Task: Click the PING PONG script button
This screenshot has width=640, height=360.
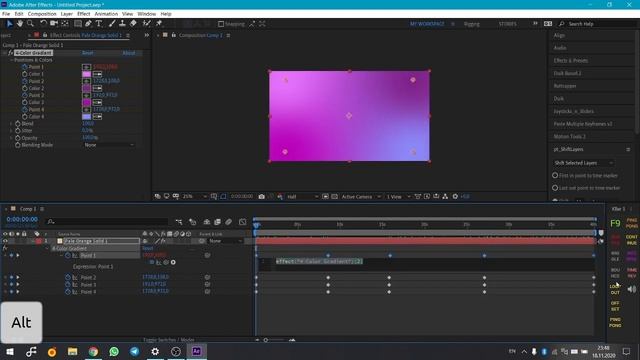Action: click(x=615, y=322)
